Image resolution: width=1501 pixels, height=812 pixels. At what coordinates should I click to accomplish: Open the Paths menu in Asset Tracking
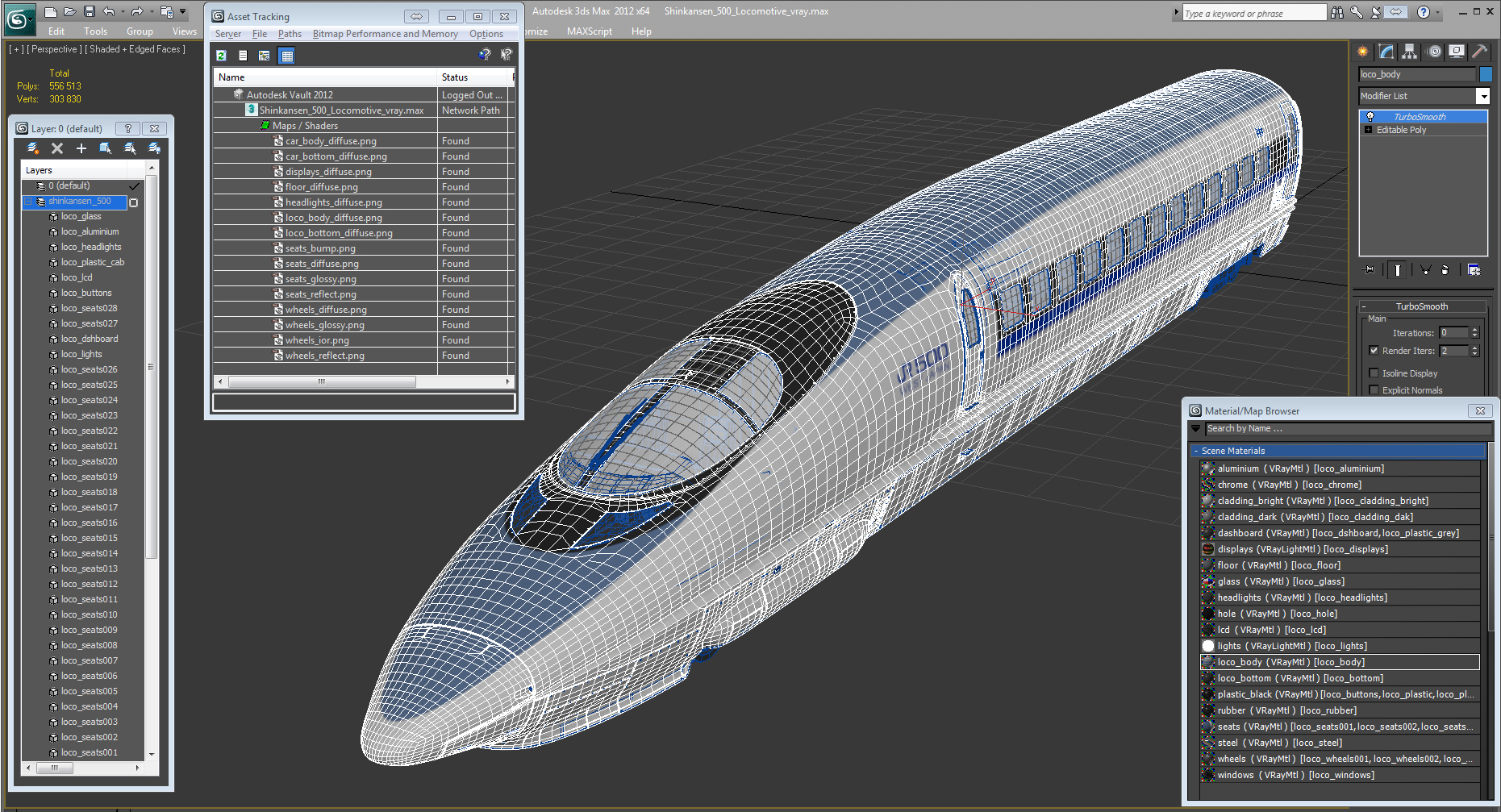click(x=290, y=34)
